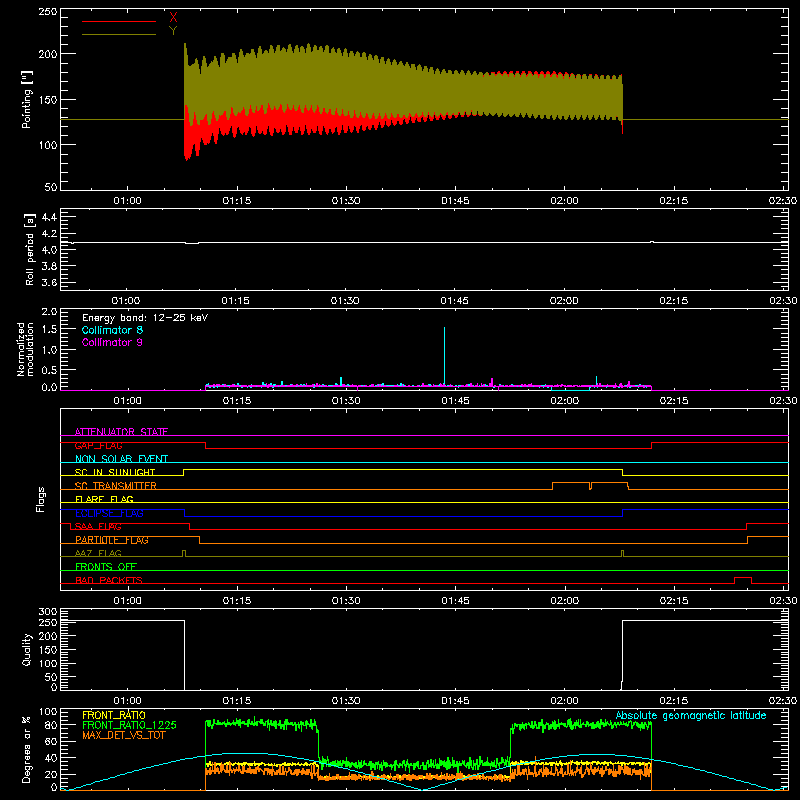
Task: Click the 'Collimator 8' legend entry
Action: pyautogui.click(x=112, y=330)
